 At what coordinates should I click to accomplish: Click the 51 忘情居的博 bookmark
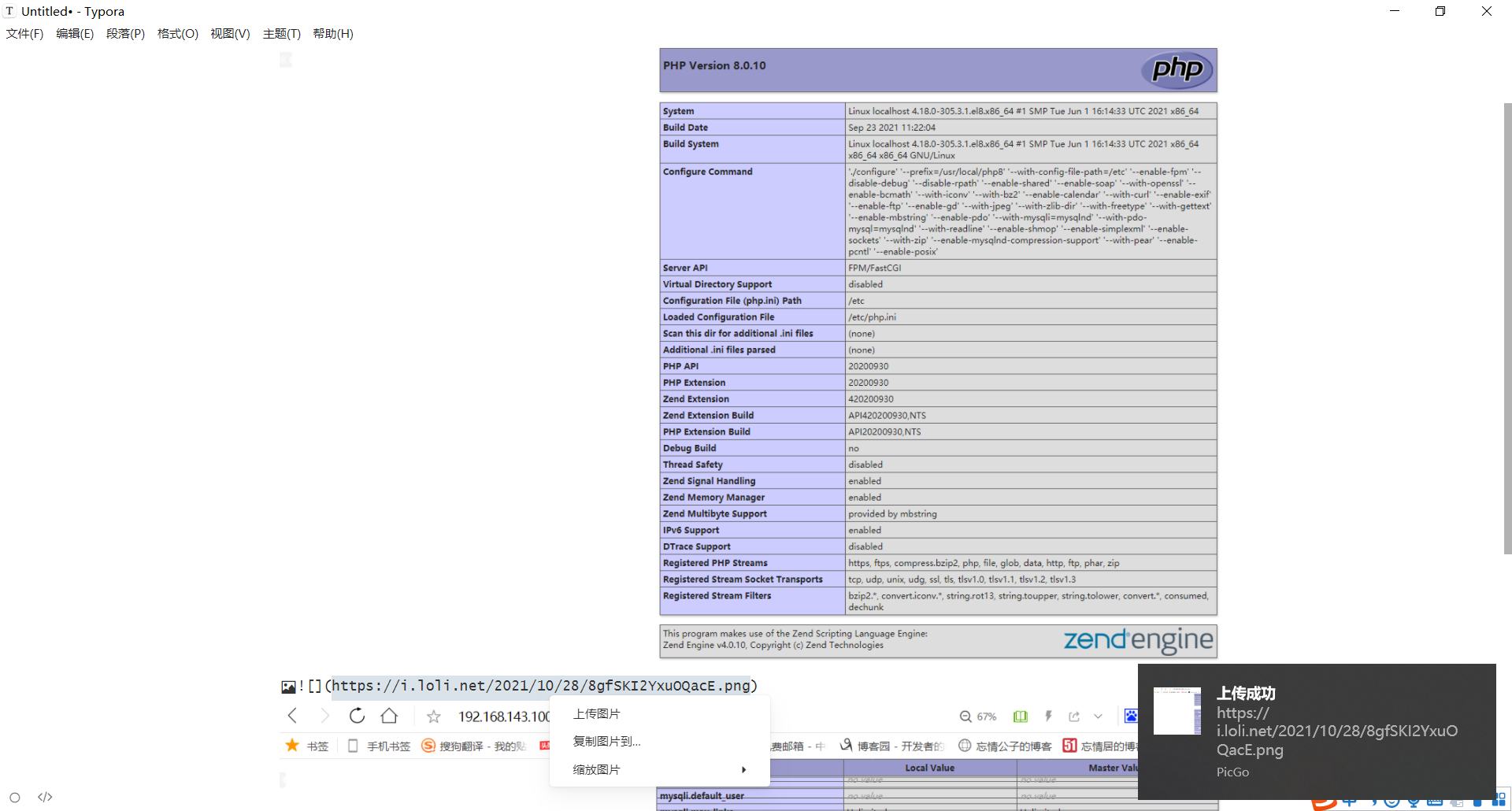pos(1100,746)
